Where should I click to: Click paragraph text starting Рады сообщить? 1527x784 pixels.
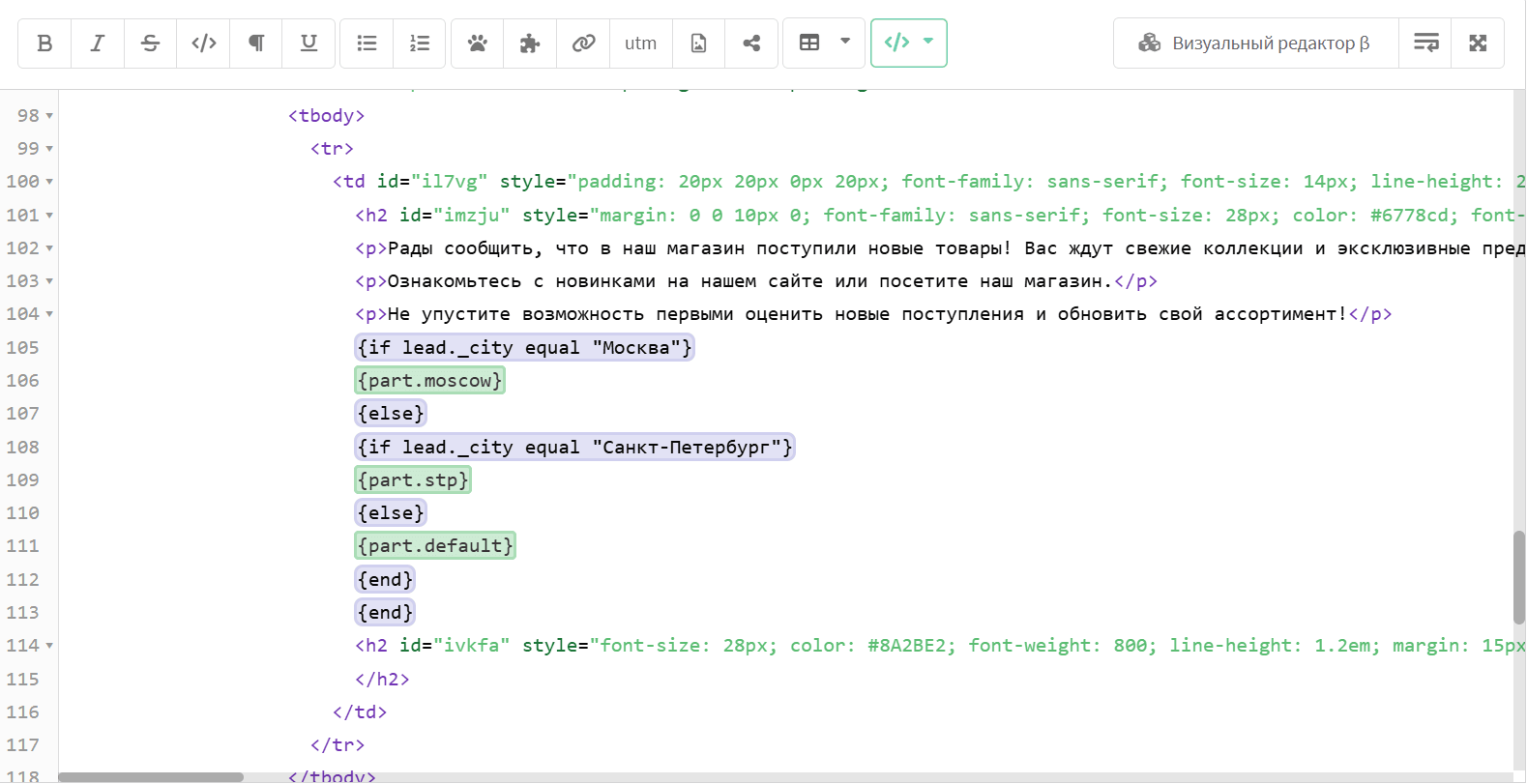point(956,248)
